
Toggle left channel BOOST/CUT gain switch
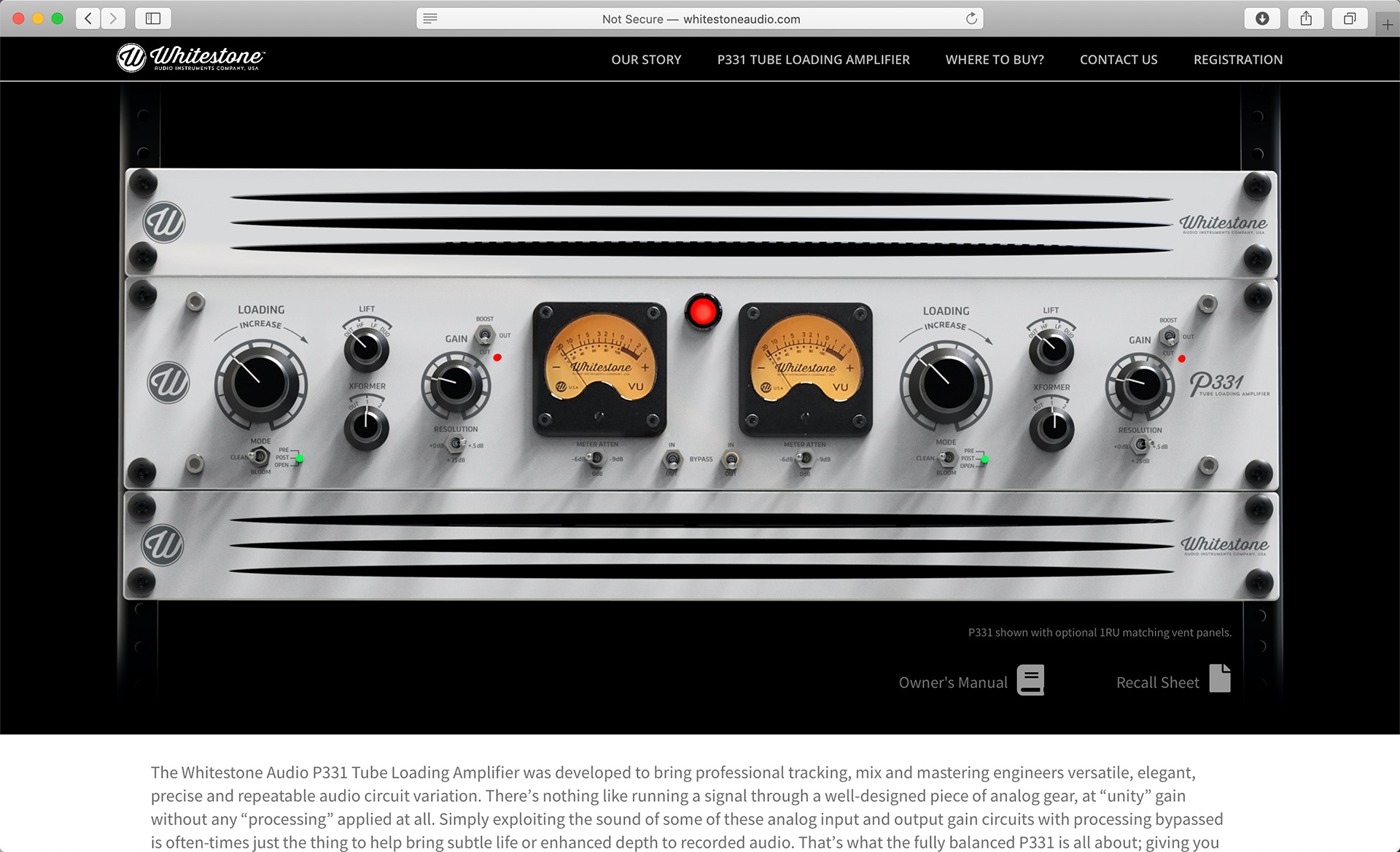tap(485, 335)
